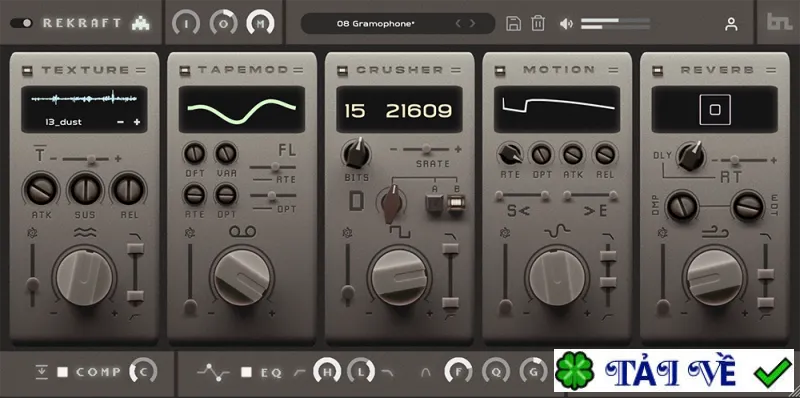
Task: Open the Tapemod module menu handle
Action: click(x=298, y=70)
